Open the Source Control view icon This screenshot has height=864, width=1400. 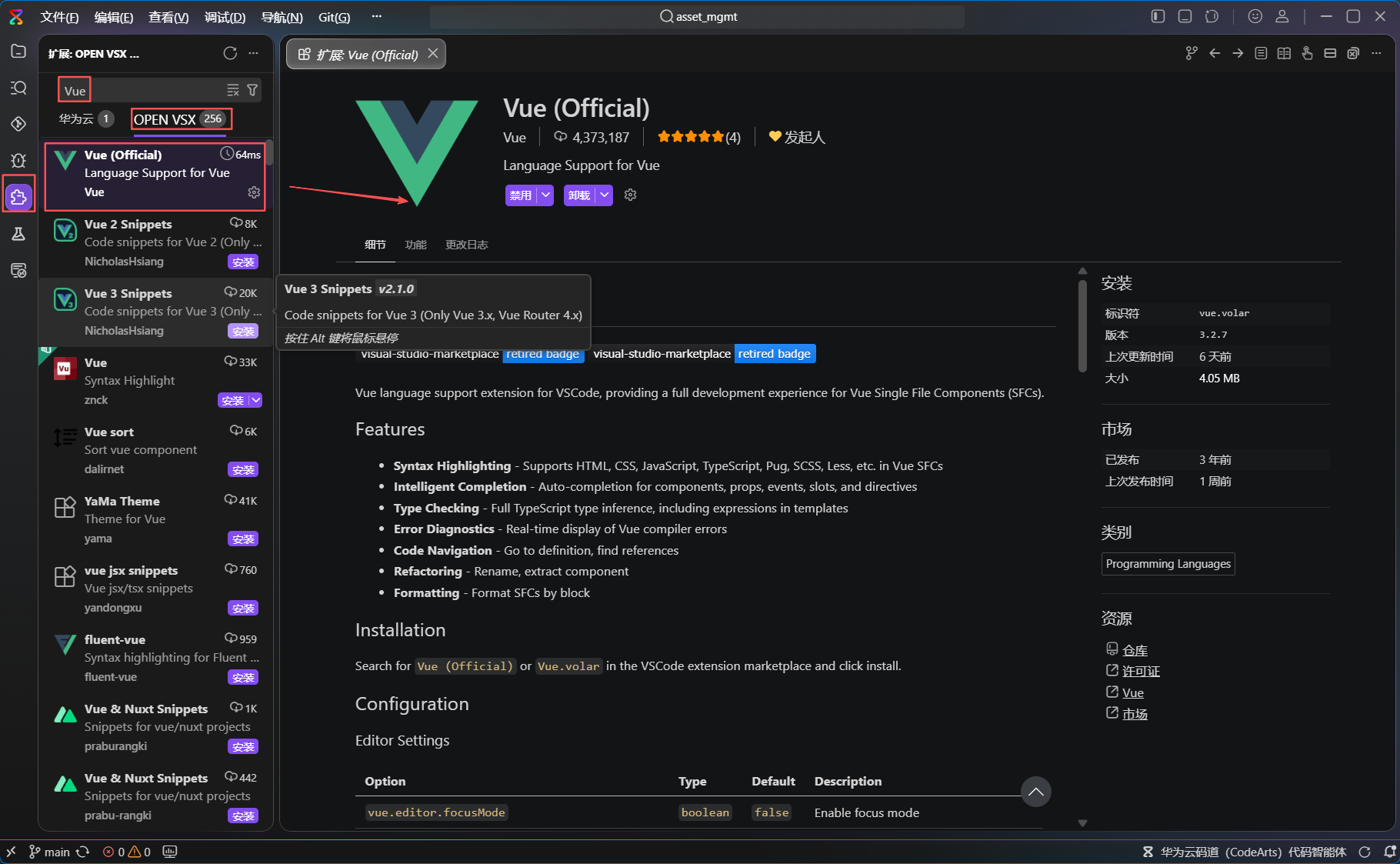18,124
